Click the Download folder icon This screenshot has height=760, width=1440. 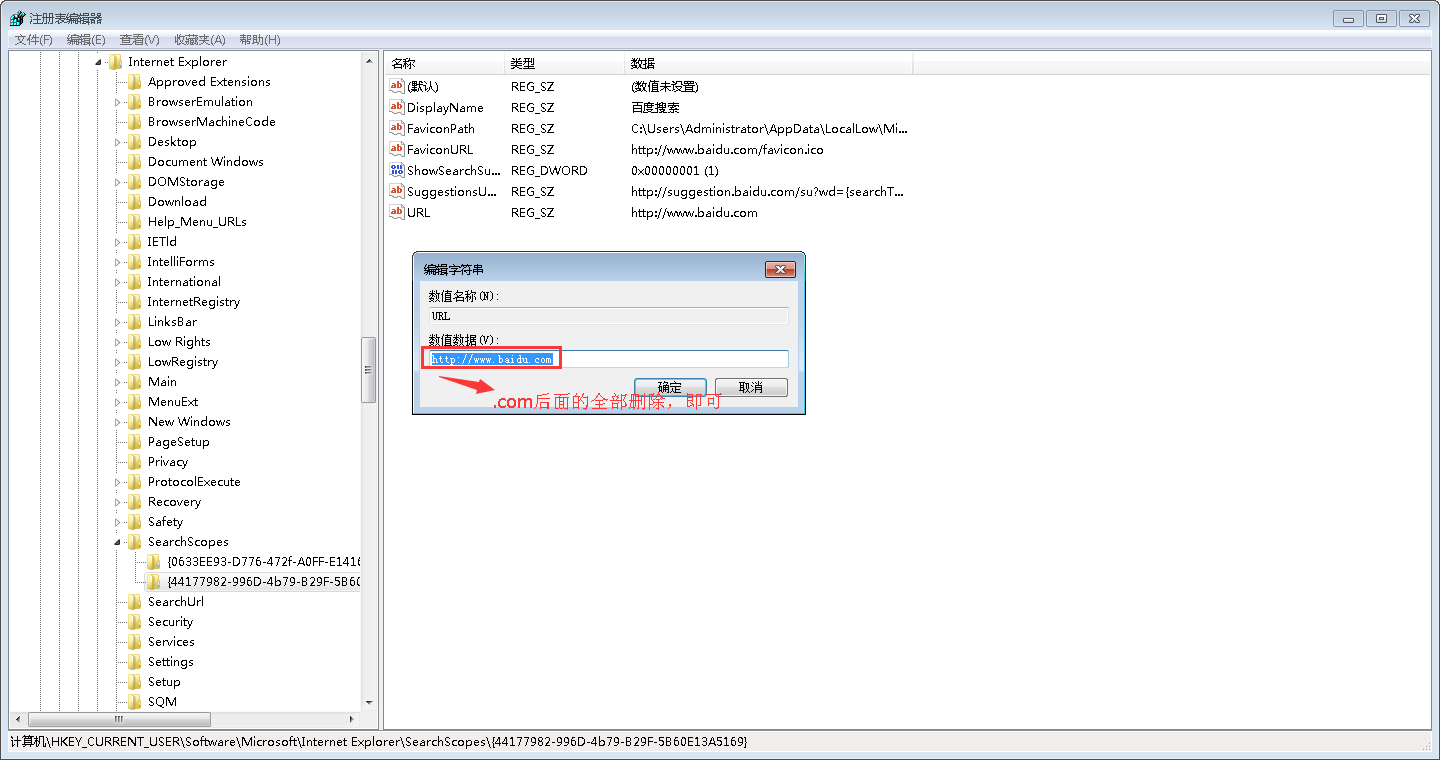(x=135, y=202)
